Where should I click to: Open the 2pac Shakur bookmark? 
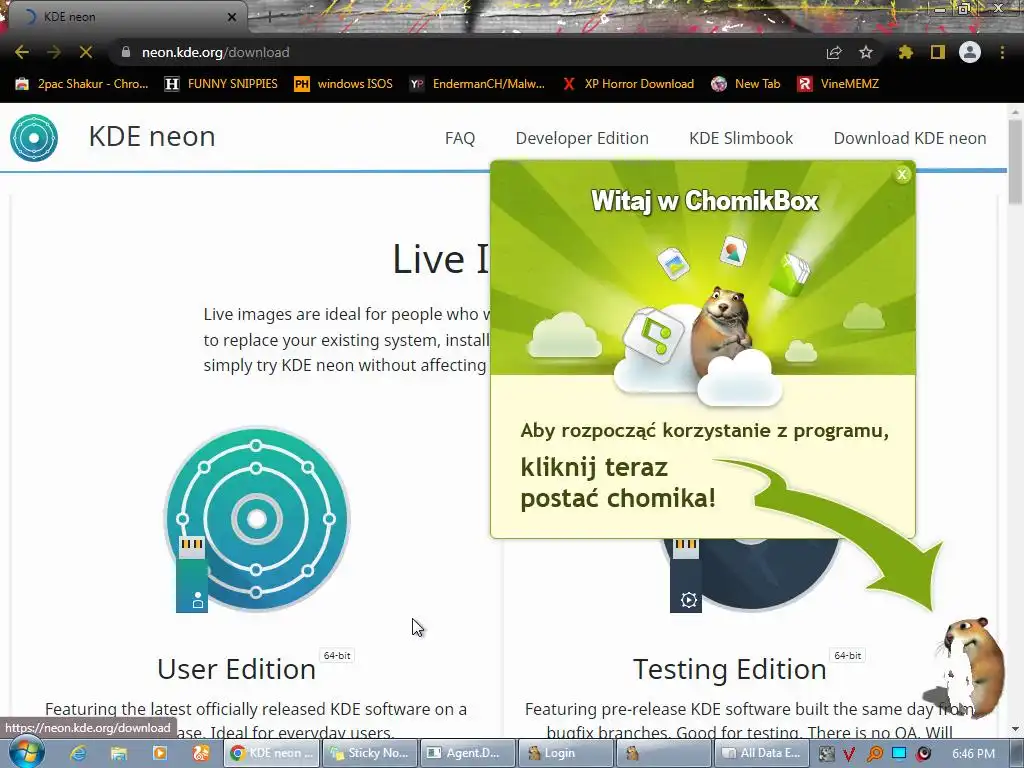point(82,84)
